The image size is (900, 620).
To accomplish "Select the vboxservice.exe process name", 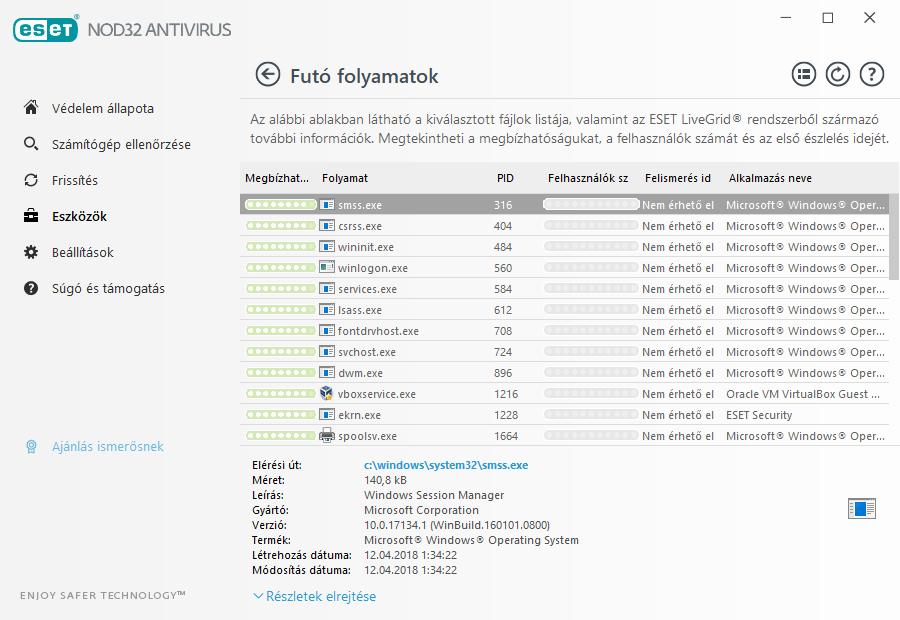I will click(x=377, y=394).
